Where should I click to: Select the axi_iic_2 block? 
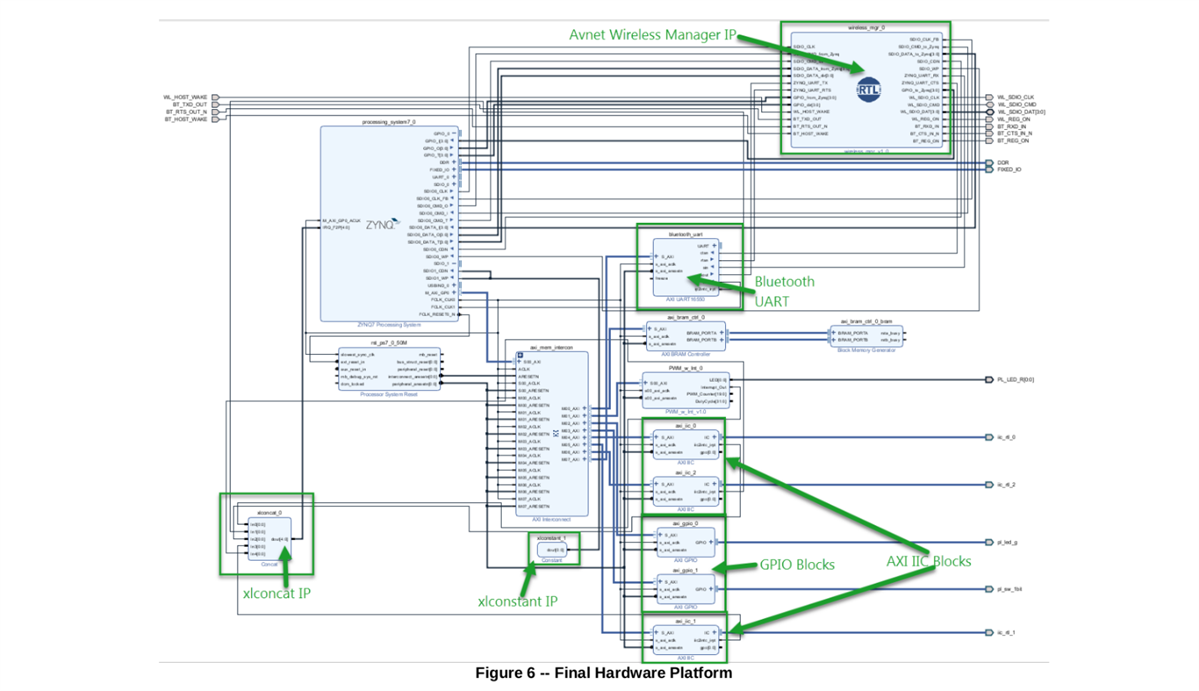(x=686, y=491)
